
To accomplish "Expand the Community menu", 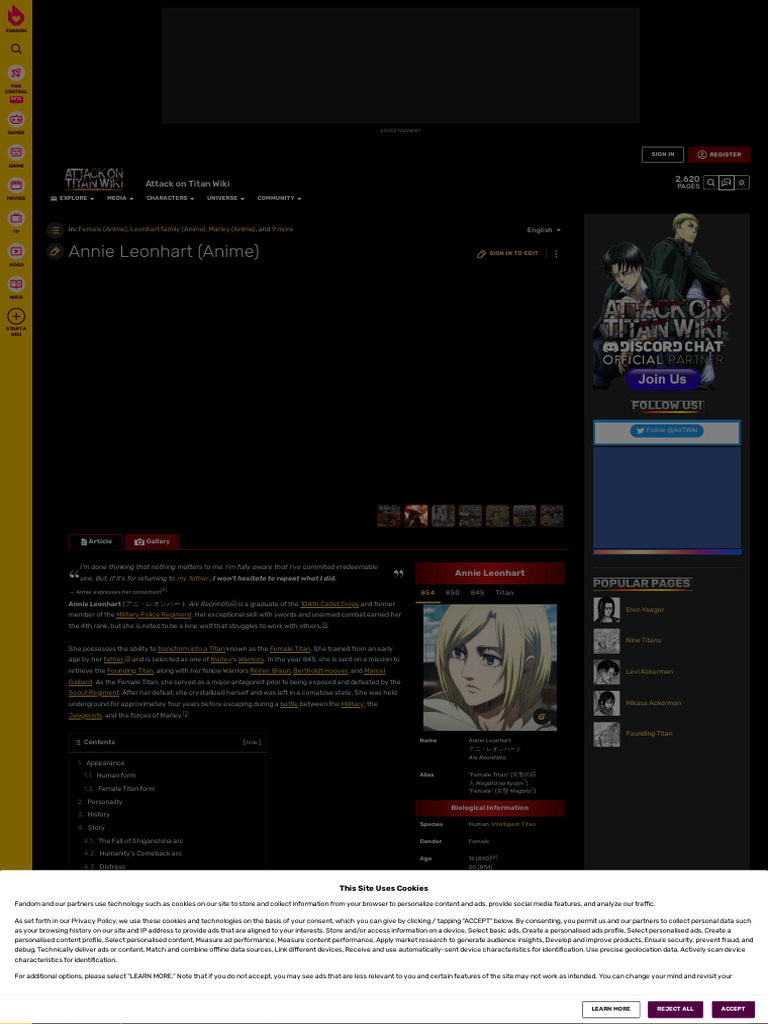I will point(279,198).
